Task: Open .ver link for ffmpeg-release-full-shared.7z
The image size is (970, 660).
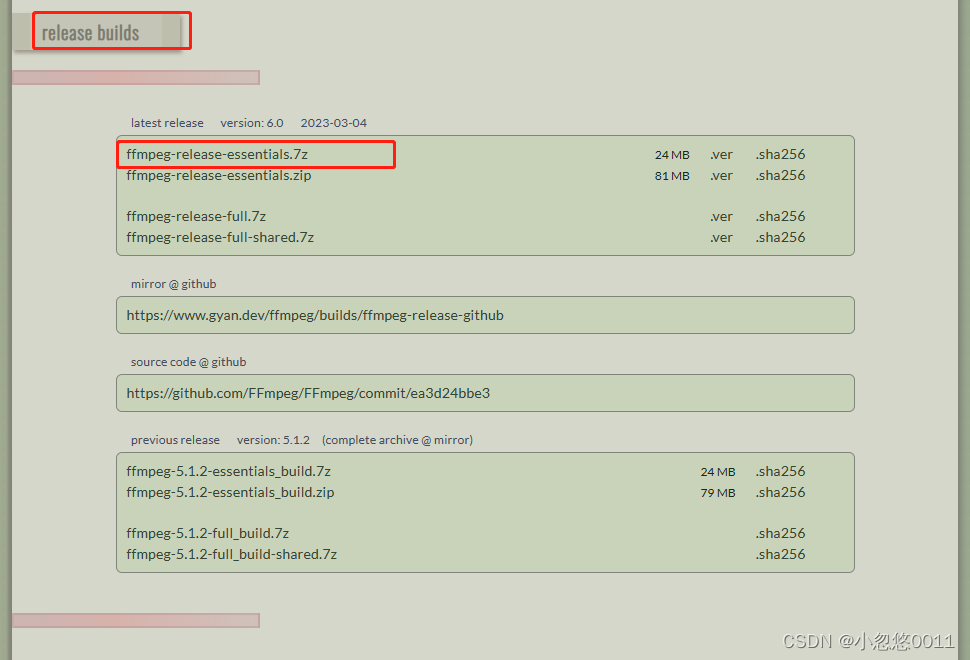Action: 721,237
